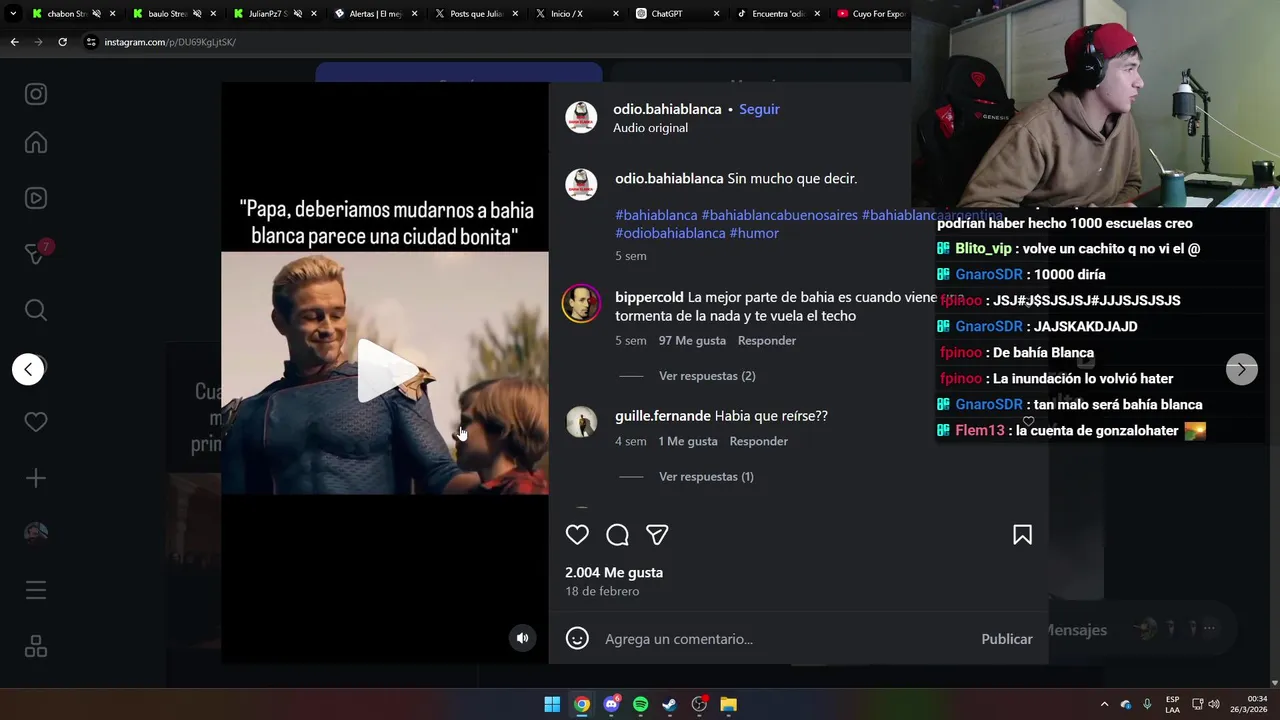Open odio.bahiablanca profile picture in header
The width and height of the screenshot is (1280, 720).
pos(581,117)
